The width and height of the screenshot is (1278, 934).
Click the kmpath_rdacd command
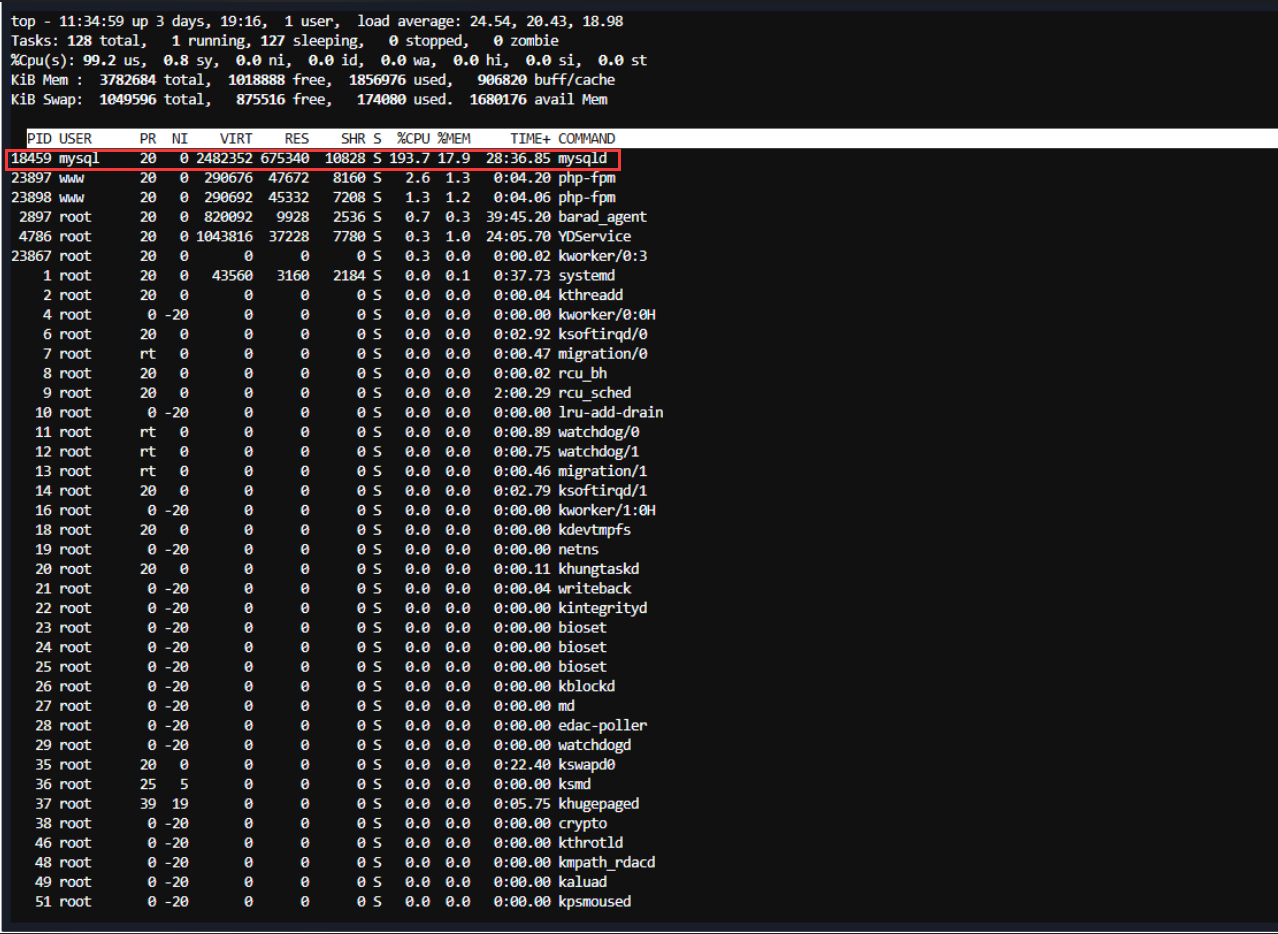606,862
